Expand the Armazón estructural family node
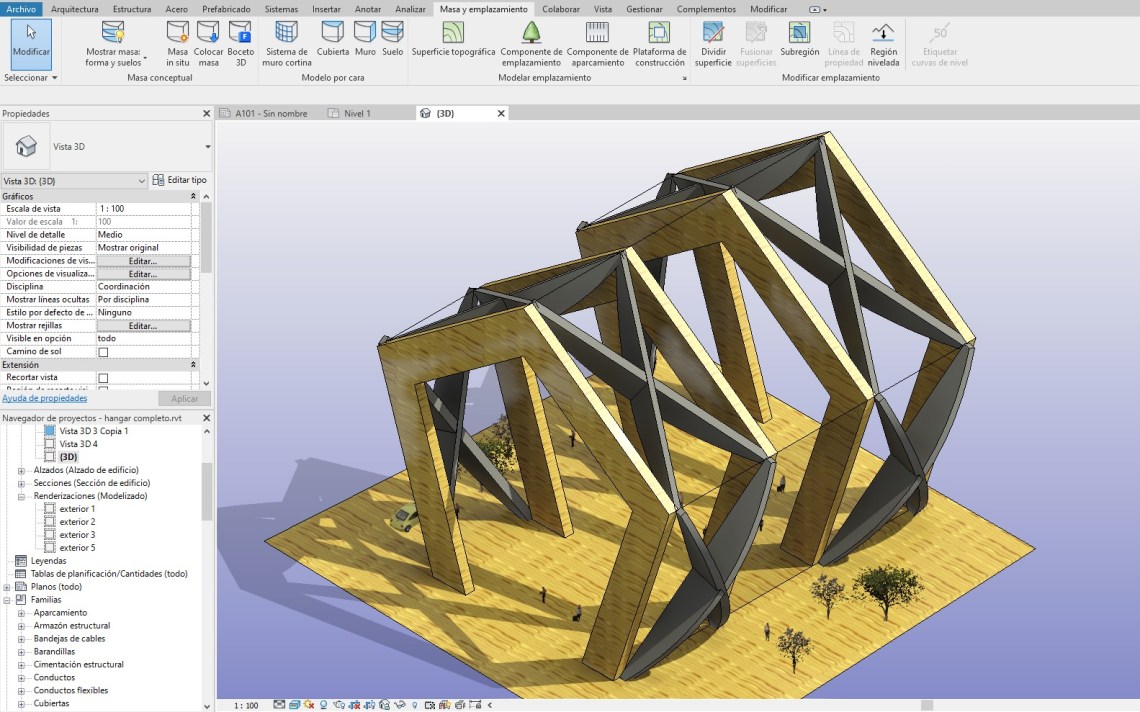 21,626
